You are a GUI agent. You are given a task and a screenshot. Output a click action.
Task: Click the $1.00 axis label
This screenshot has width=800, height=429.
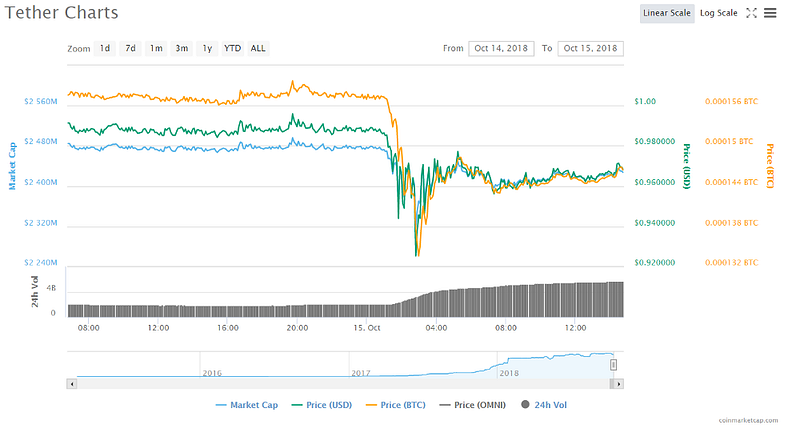pyautogui.click(x=645, y=102)
